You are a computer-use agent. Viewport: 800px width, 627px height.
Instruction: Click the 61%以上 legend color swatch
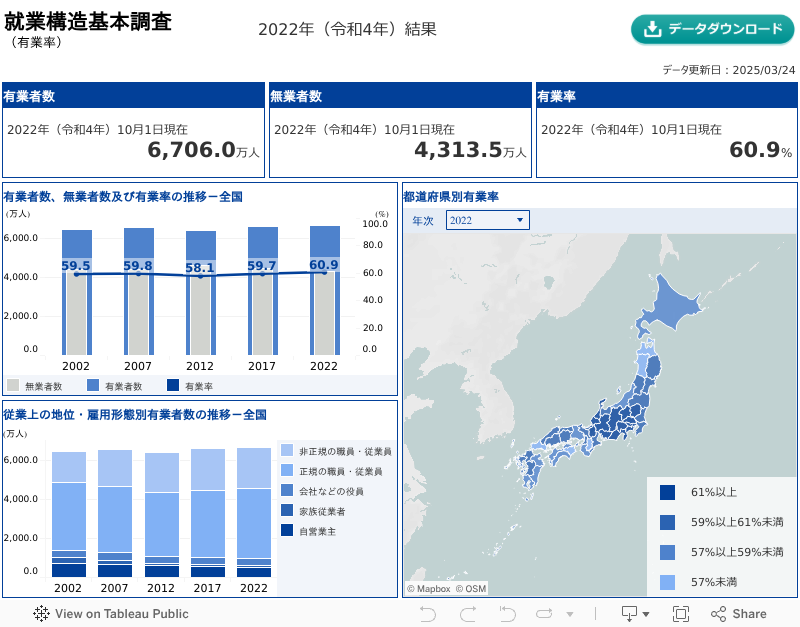coord(667,492)
